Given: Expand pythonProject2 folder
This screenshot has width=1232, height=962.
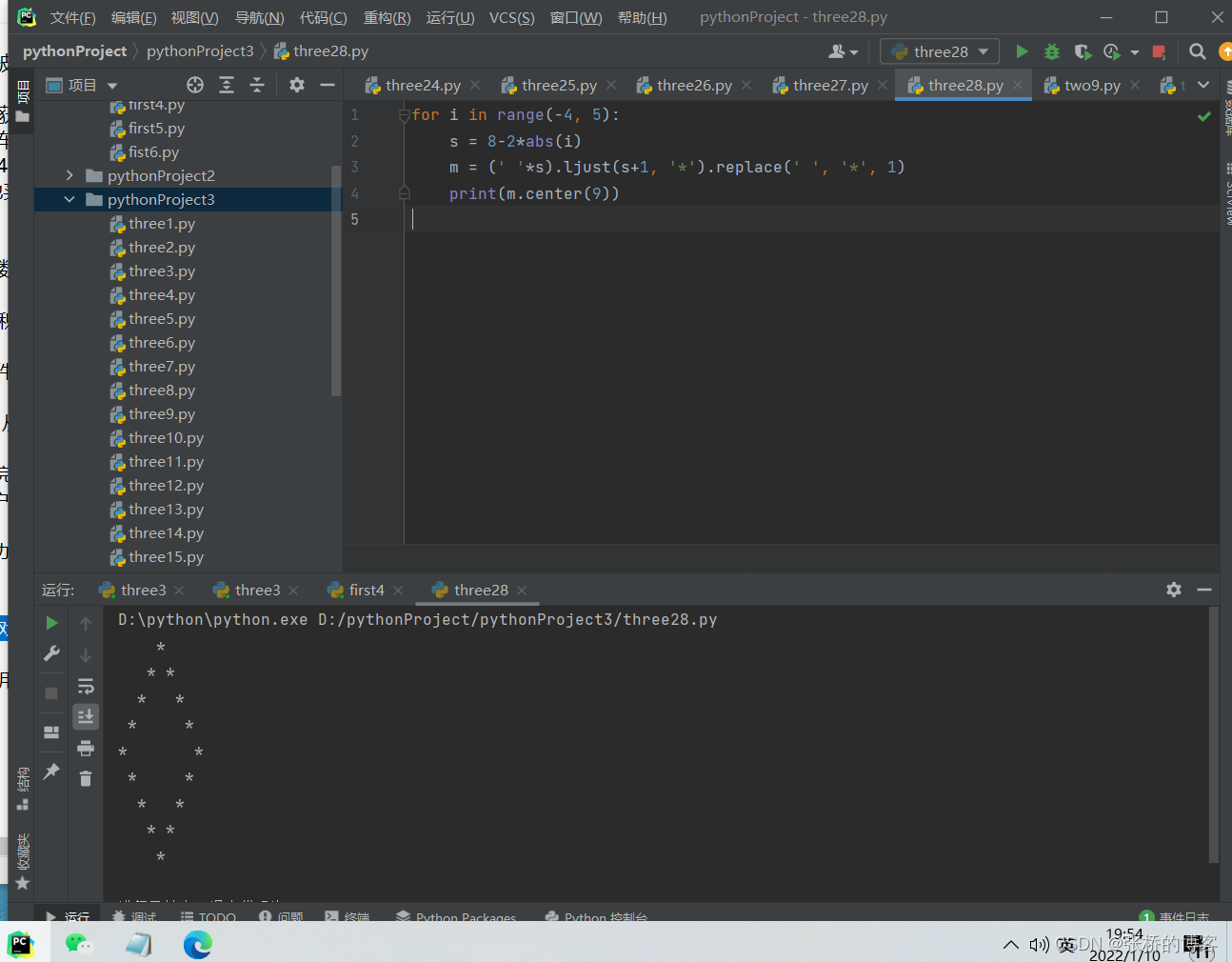Looking at the screenshot, I should [70, 175].
